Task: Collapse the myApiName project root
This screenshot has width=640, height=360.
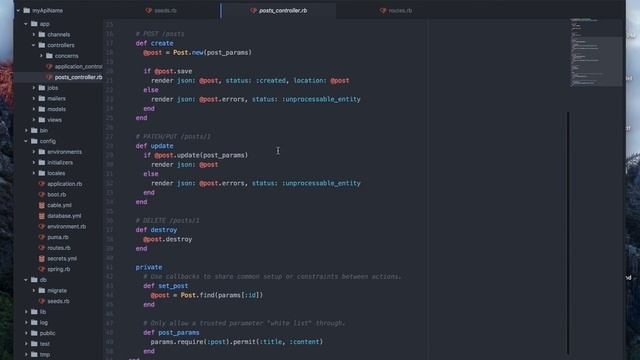Action: (x=18, y=11)
